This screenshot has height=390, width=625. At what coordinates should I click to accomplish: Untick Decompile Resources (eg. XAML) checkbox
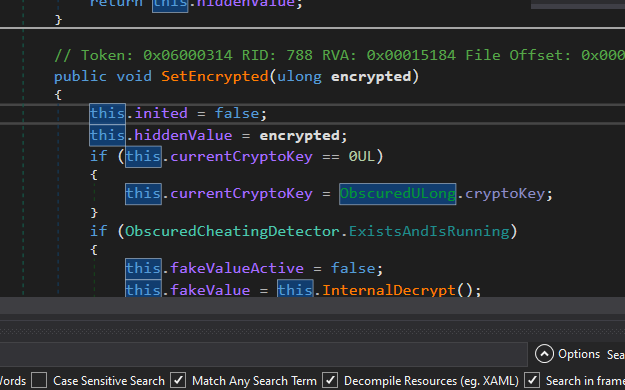click(x=330, y=380)
